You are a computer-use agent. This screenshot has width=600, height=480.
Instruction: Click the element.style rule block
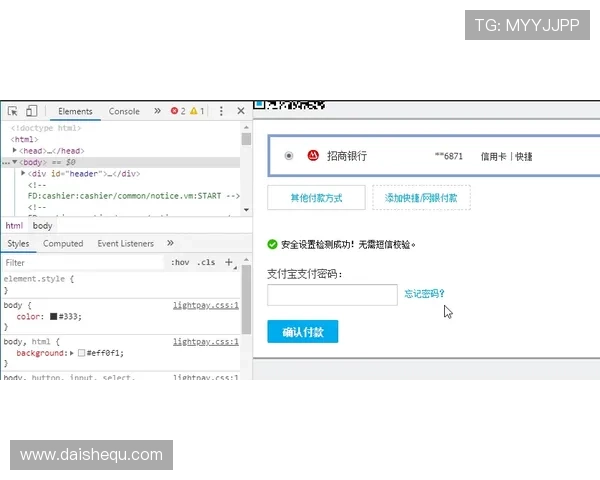[x=121, y=284]
